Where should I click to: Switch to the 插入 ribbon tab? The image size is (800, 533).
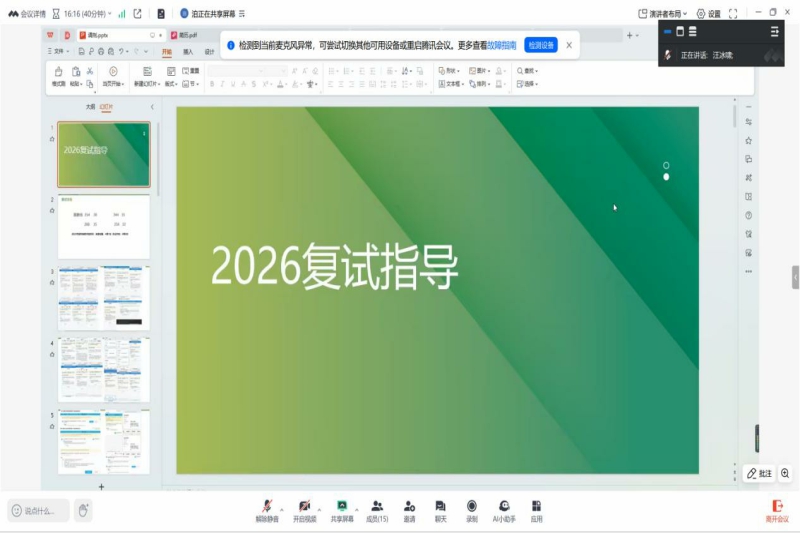(x=188, y=51)
